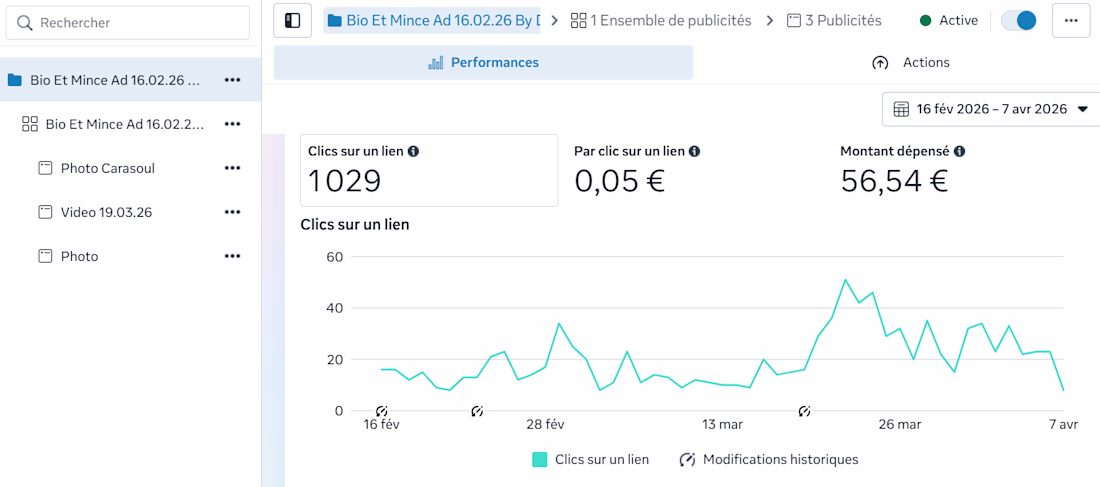The height and width of the screenshot is (487, 1100).
Task: Open the top-right more options button
Action: tap(1071, 20)
